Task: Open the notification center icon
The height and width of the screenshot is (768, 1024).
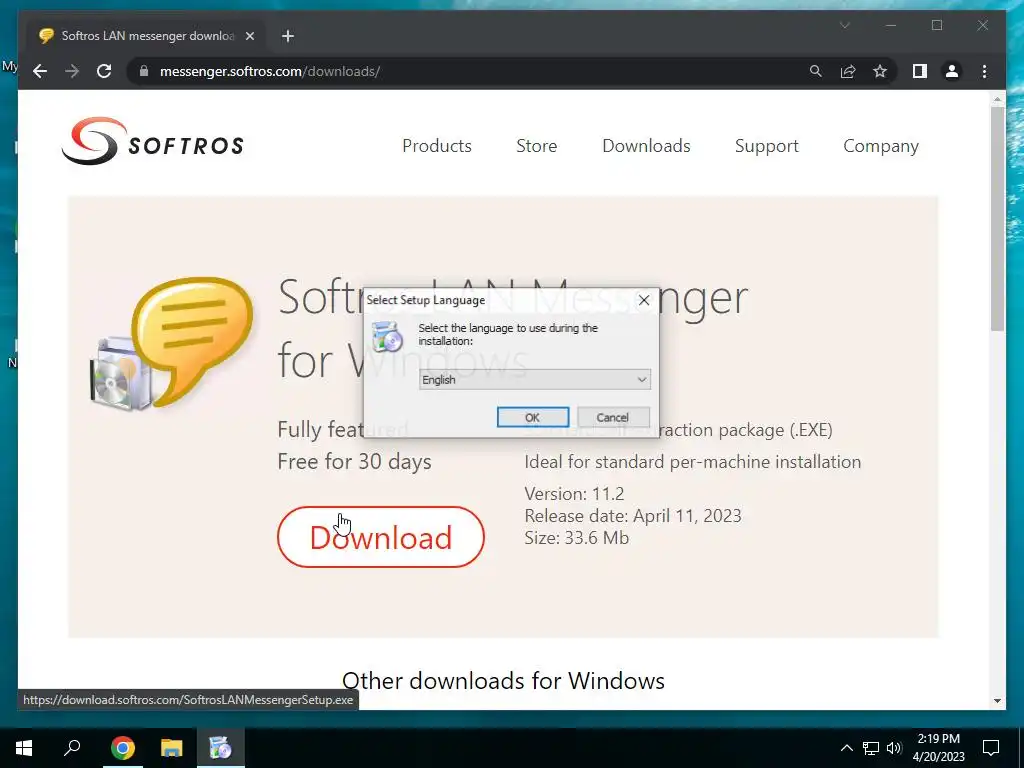Action: pyautogui.click(x=991, y=748)
